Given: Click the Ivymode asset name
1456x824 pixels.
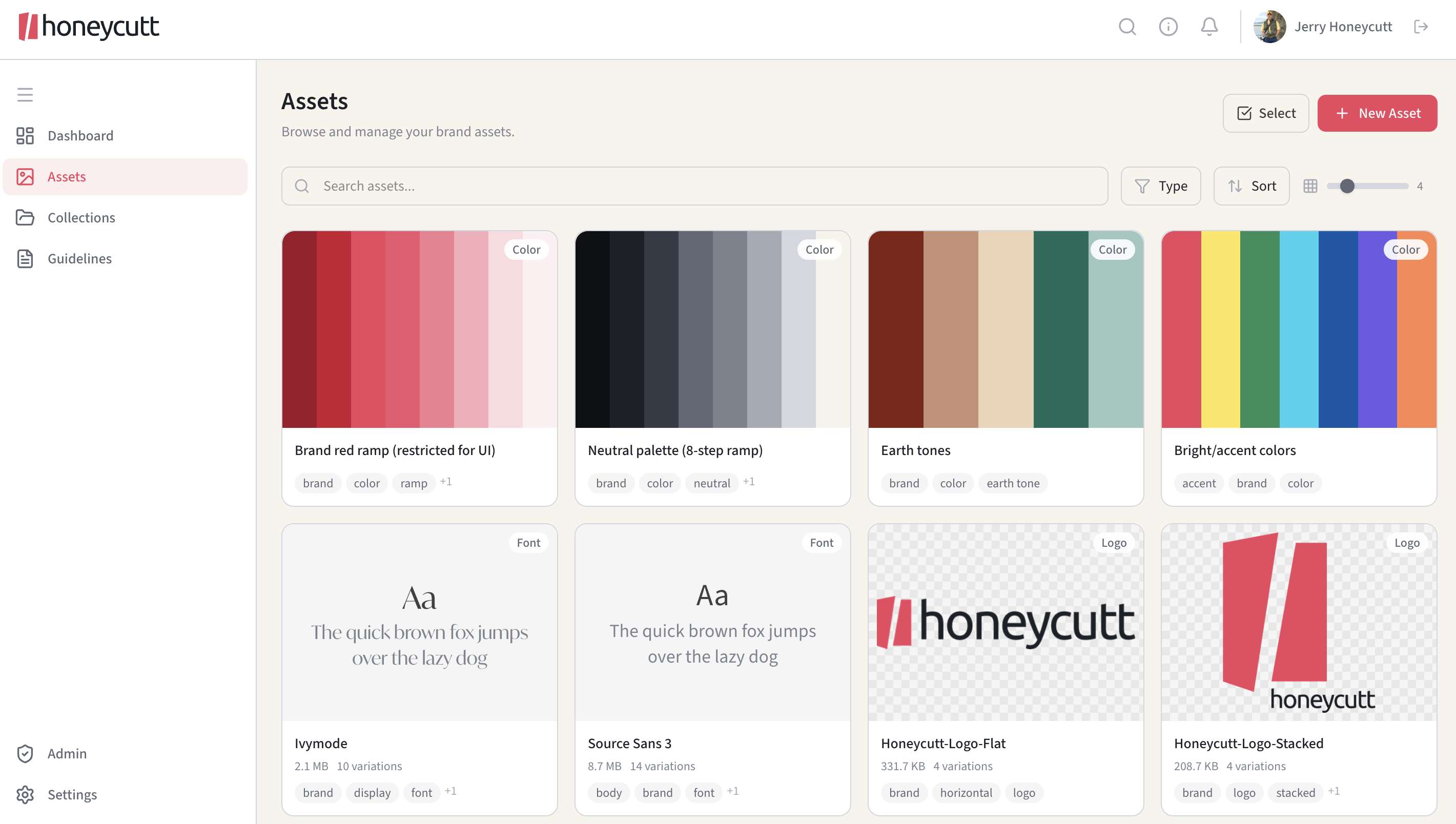Looking at the screenshot, I should pos(321,744).
